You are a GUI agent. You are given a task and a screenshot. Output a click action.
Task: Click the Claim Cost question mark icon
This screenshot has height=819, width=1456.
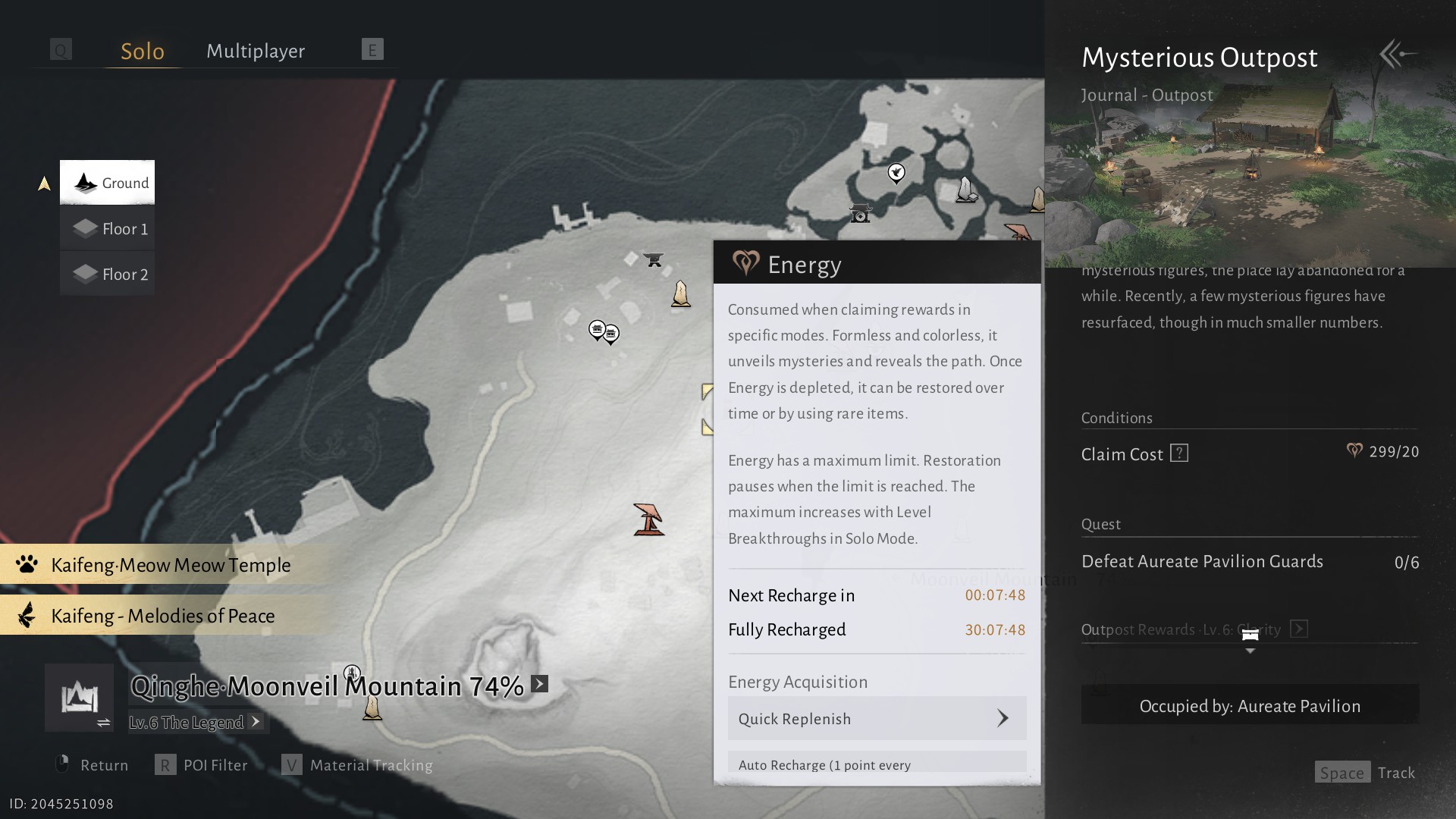(1178, 453)
